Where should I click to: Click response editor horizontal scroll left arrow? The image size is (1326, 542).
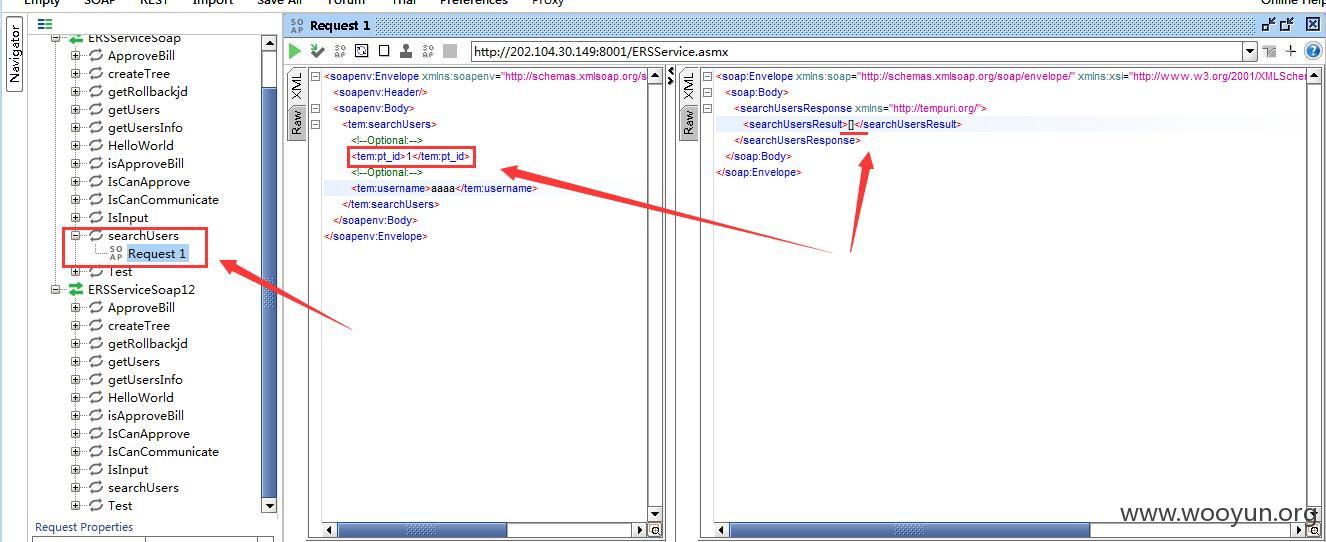pos(720,530)
